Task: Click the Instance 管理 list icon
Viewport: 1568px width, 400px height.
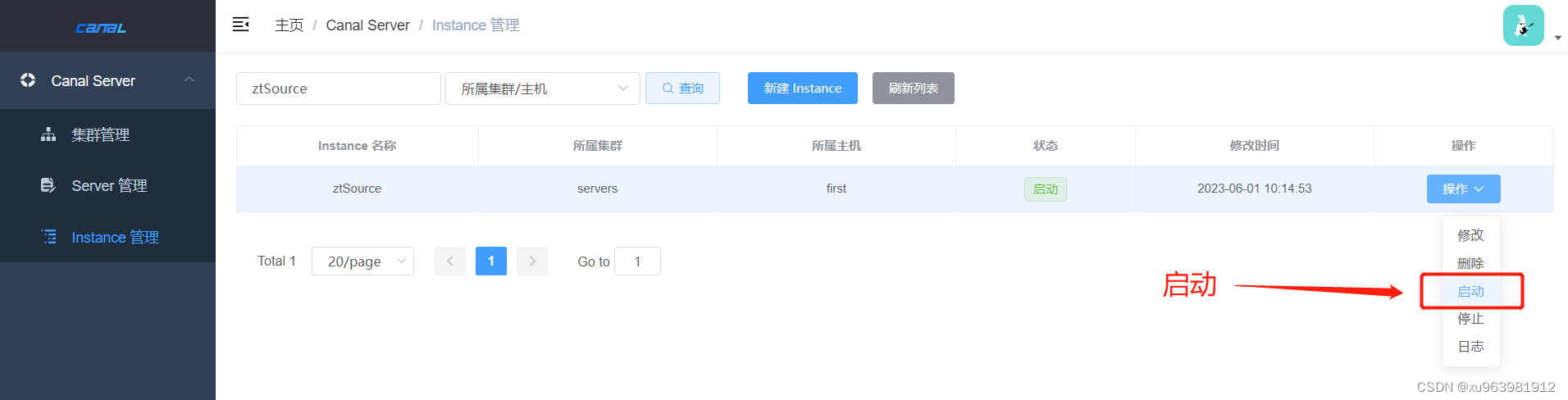Action: pos(49,237)
